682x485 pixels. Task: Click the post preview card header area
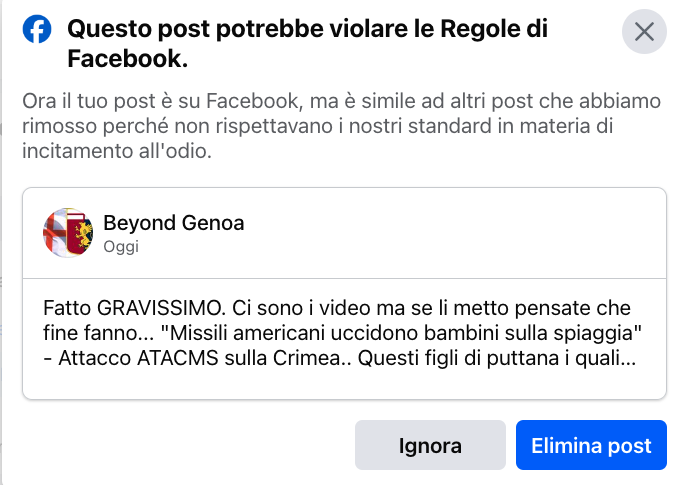344,233
